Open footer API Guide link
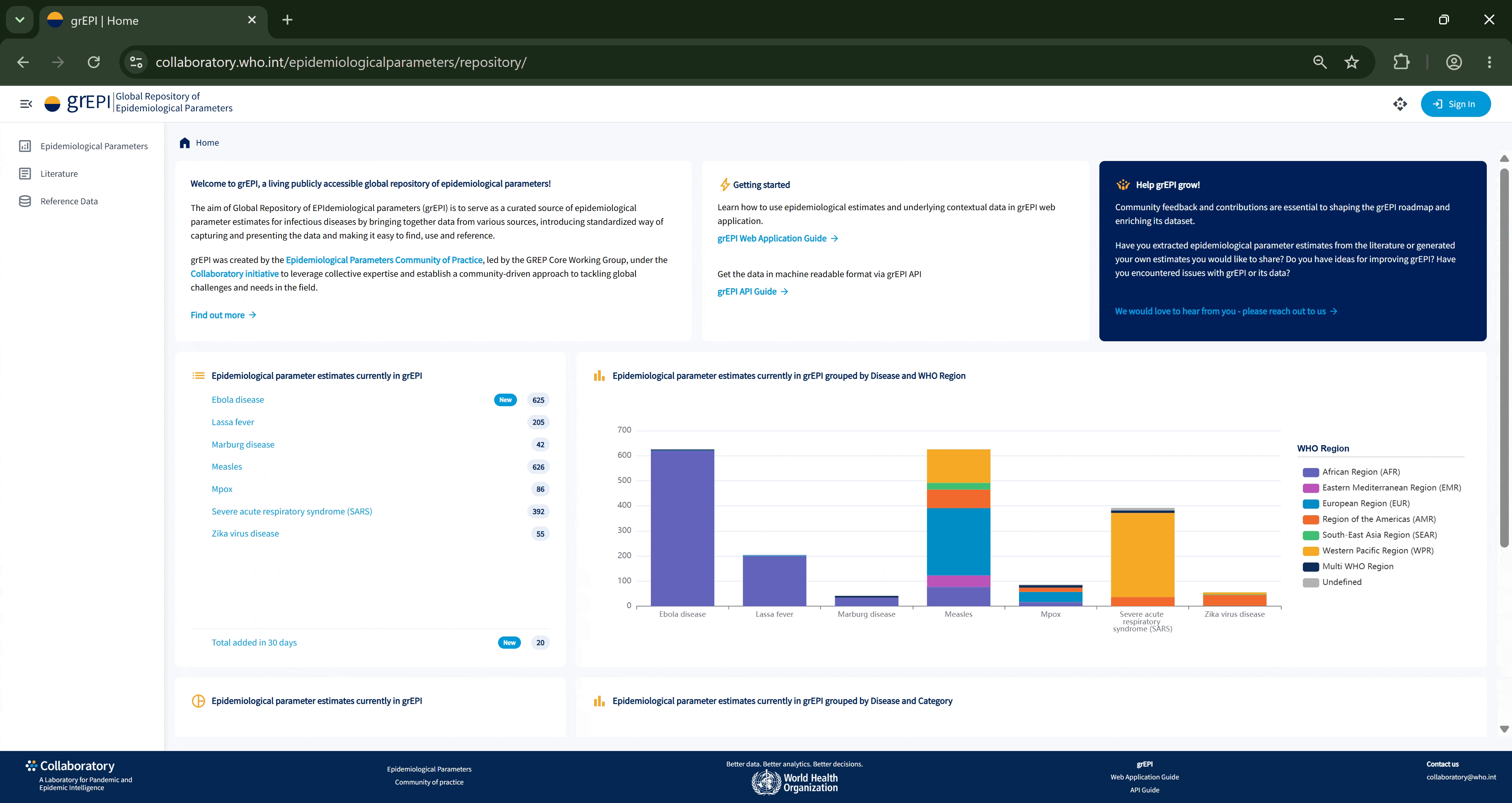1512x803 pixels. click(1145, 790)
